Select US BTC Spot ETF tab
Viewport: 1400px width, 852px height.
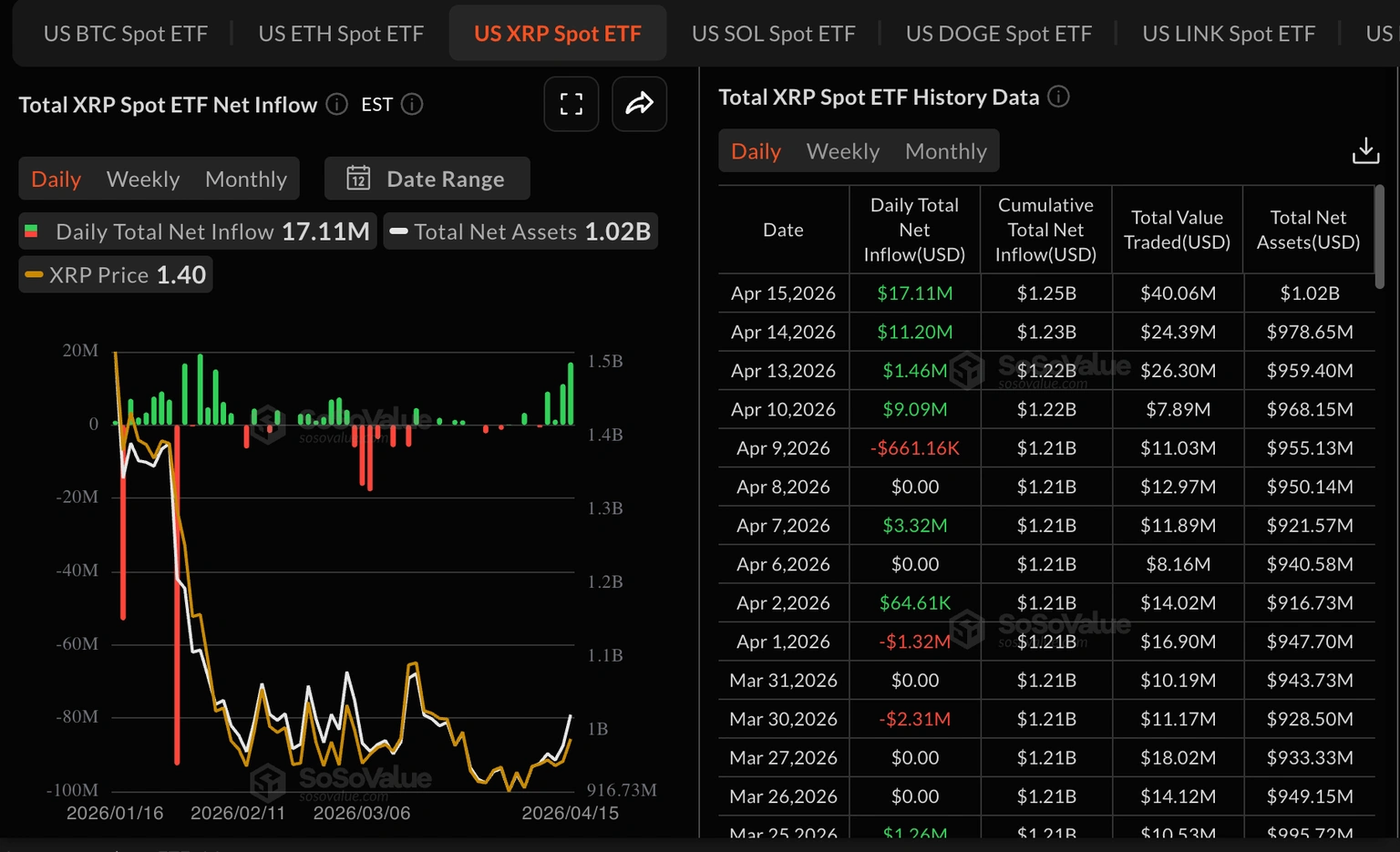(126, 34)
